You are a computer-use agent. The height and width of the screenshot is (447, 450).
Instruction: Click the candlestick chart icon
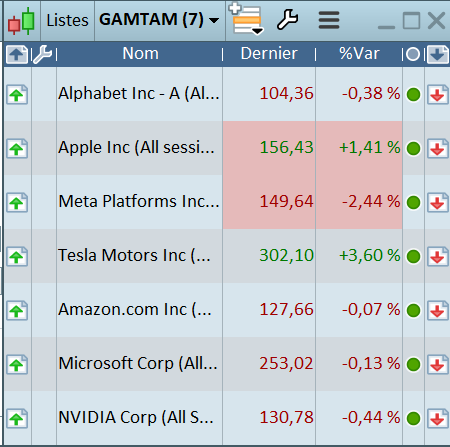click(21, 21)
